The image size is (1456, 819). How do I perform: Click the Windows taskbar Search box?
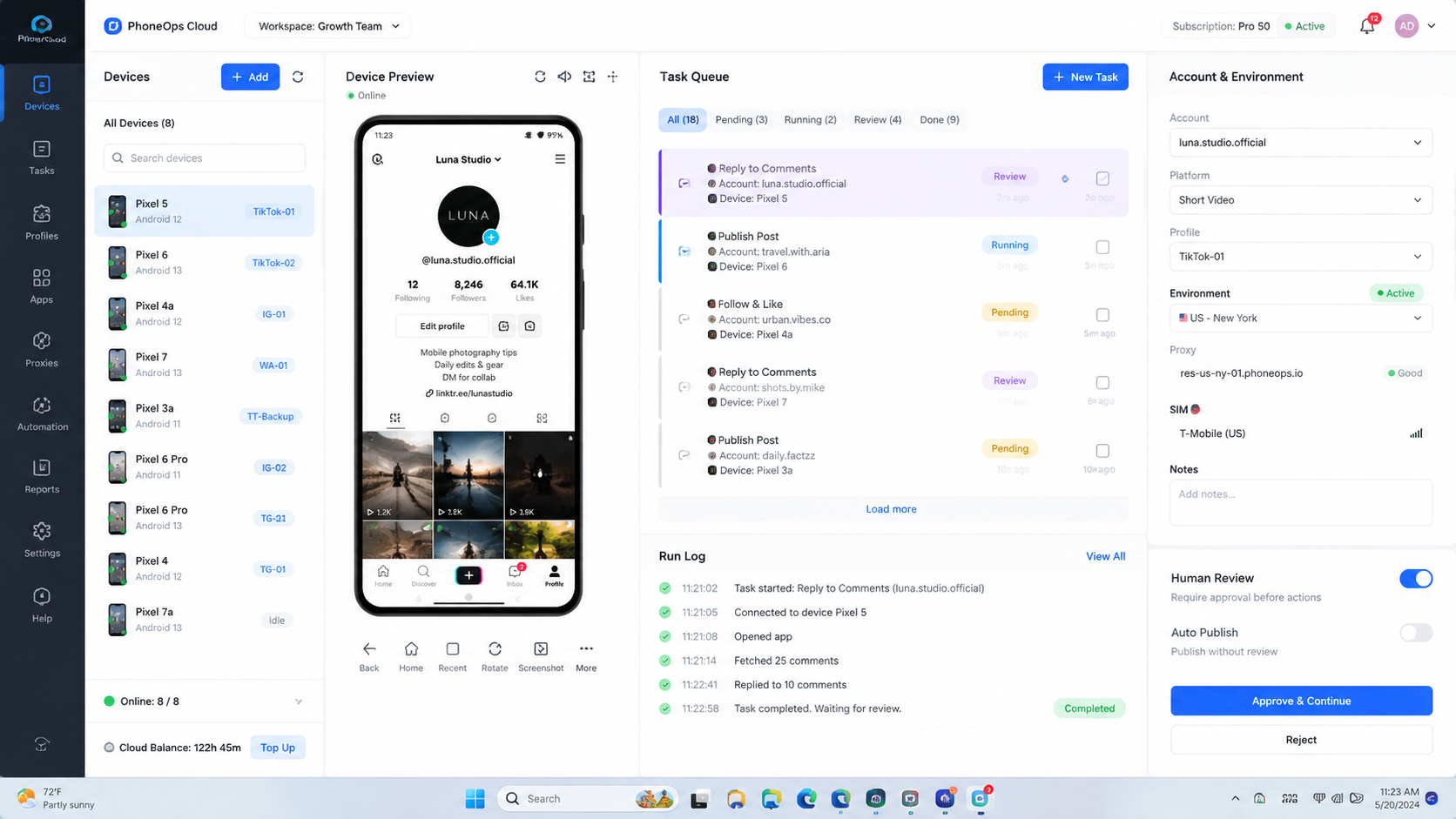588,798
